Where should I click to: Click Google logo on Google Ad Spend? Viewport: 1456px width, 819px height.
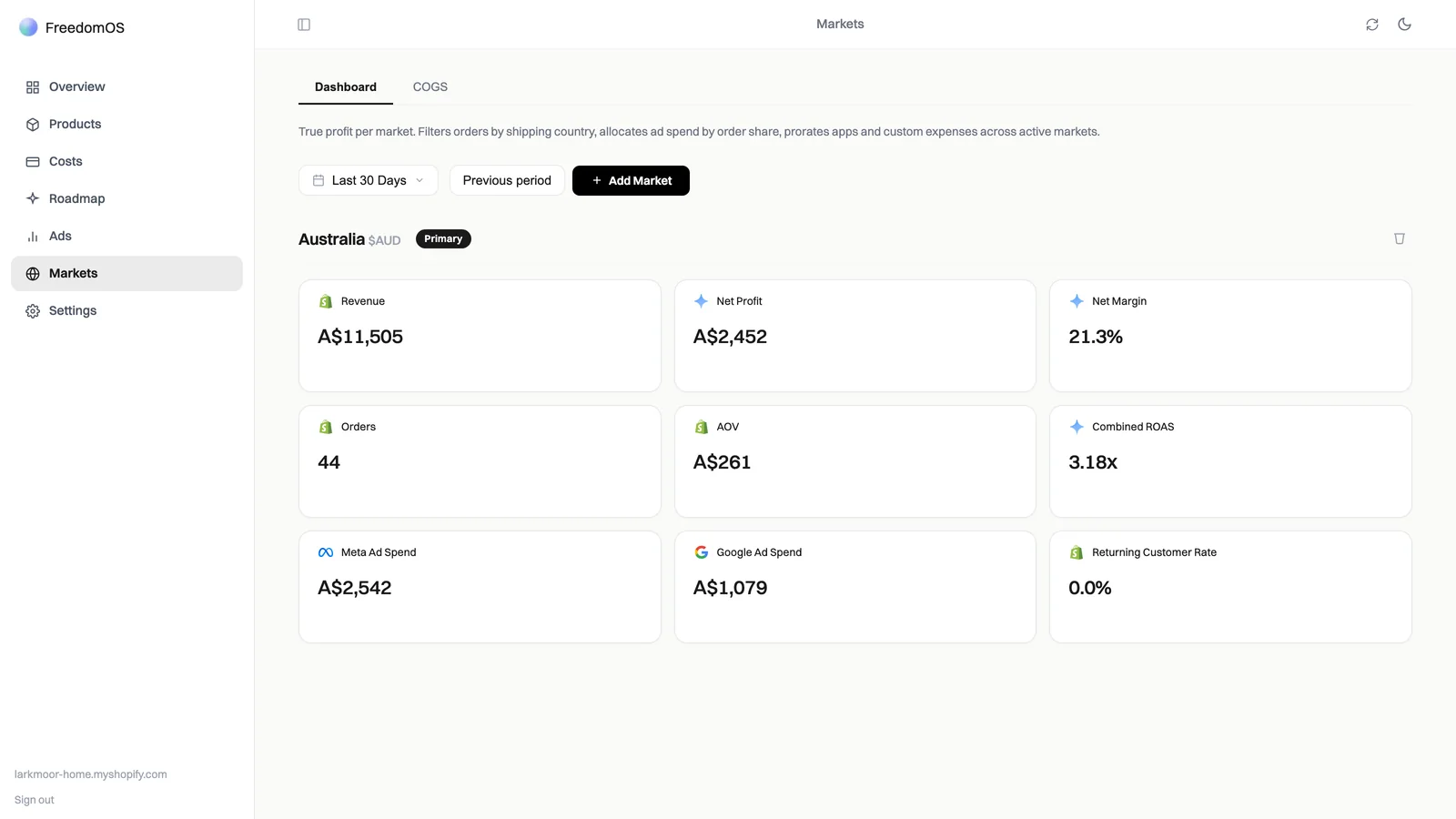(702, 552)
